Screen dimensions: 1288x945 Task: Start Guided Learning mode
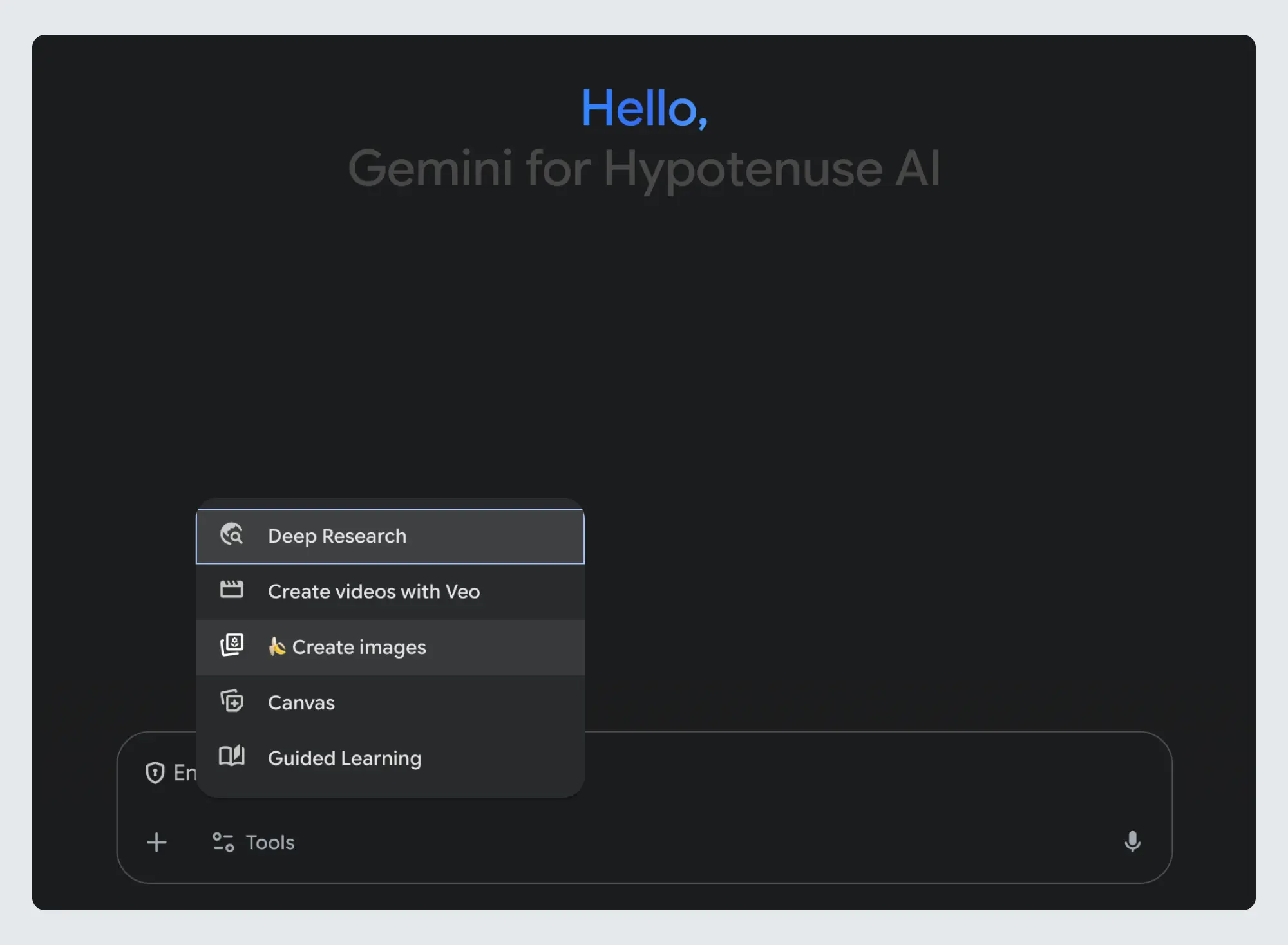coord(345,758)
